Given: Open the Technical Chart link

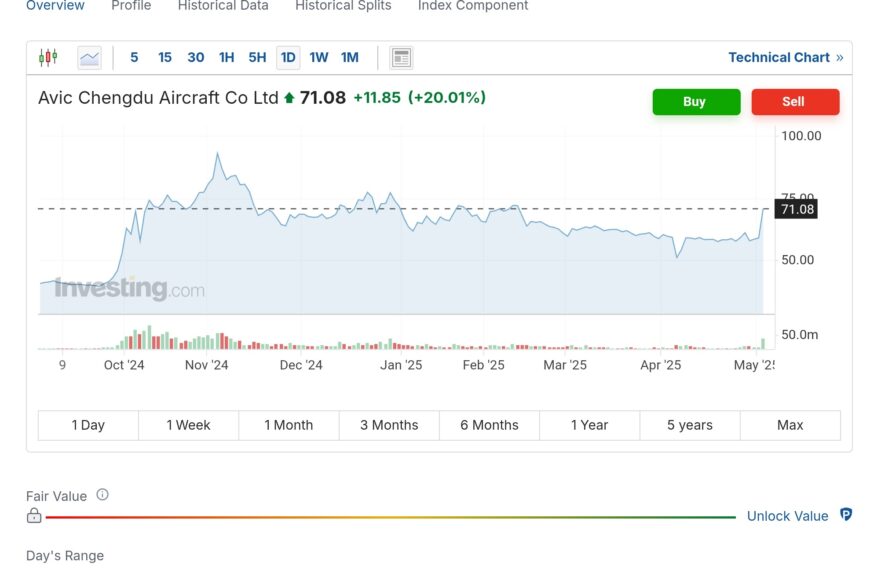Looking at the screenshot, I should click(x=786, y=57).
